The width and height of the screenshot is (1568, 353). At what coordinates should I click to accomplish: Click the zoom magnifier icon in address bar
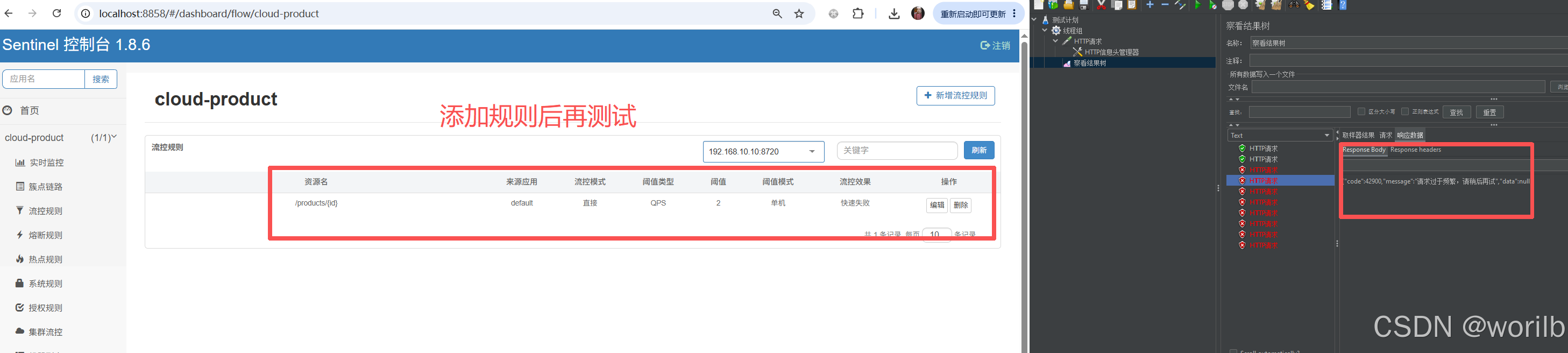[777, 13]
